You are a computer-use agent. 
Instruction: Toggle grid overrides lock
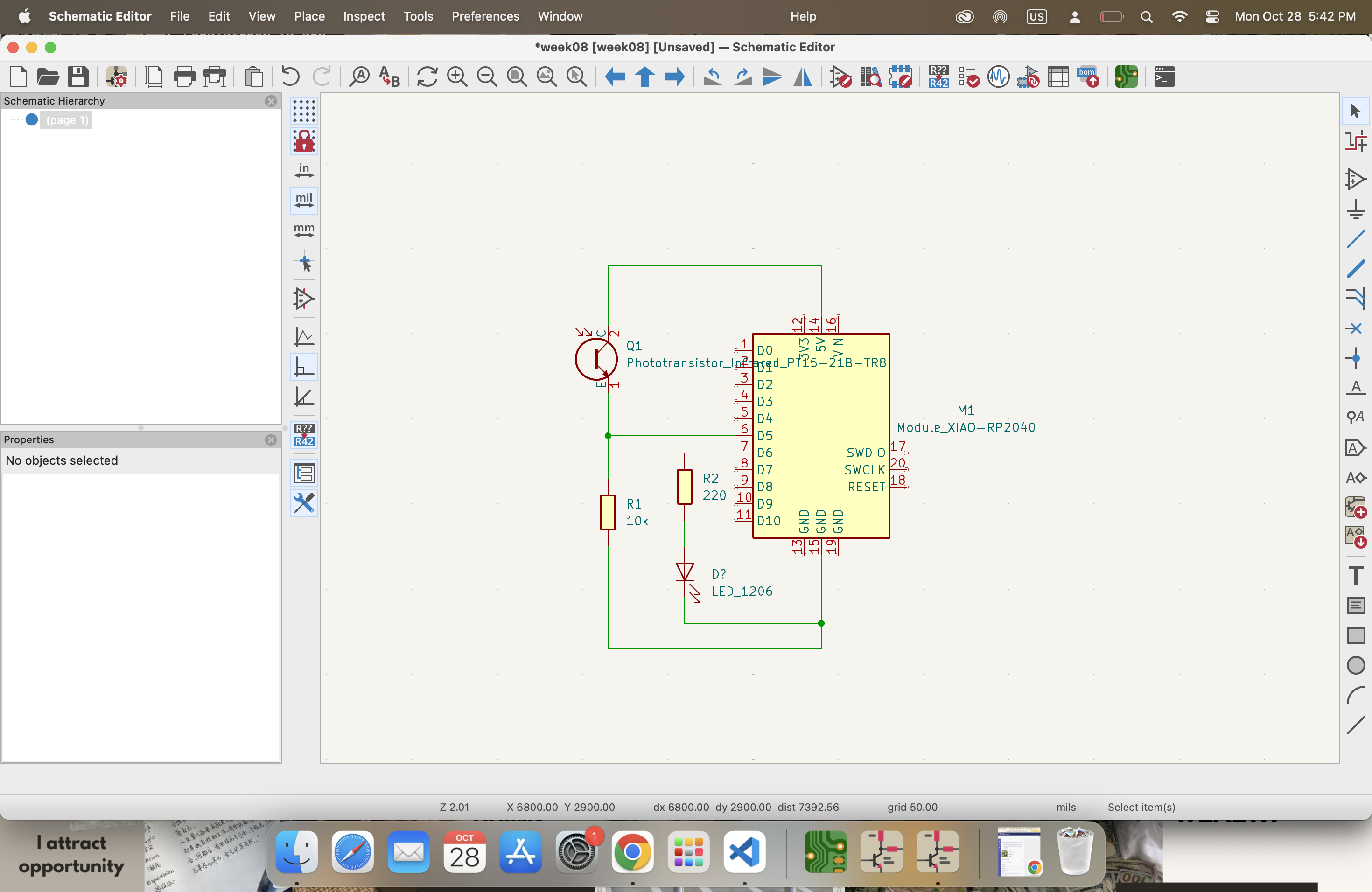point(304,140)
